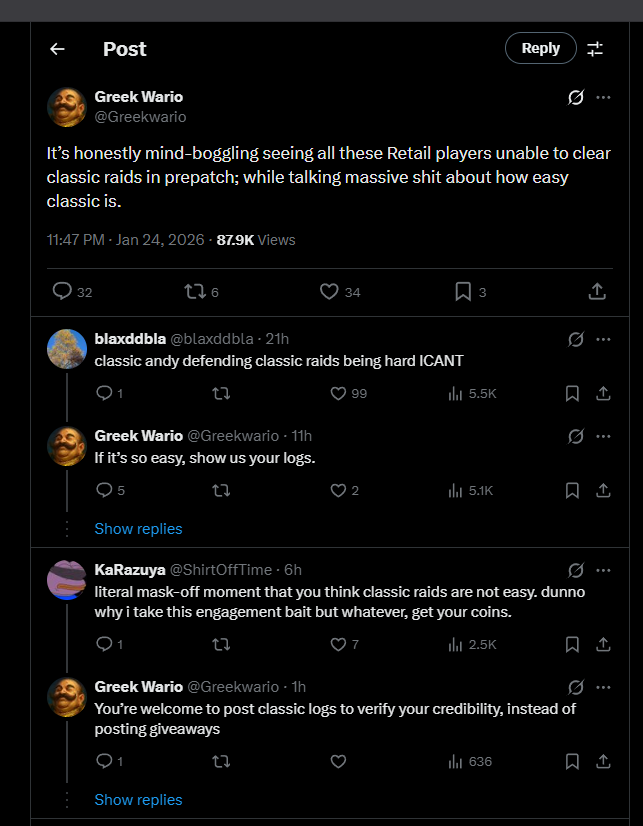Like blaxddbla's reply with 99 likes
Screen dimensions: 643x826
pos(338,394)
